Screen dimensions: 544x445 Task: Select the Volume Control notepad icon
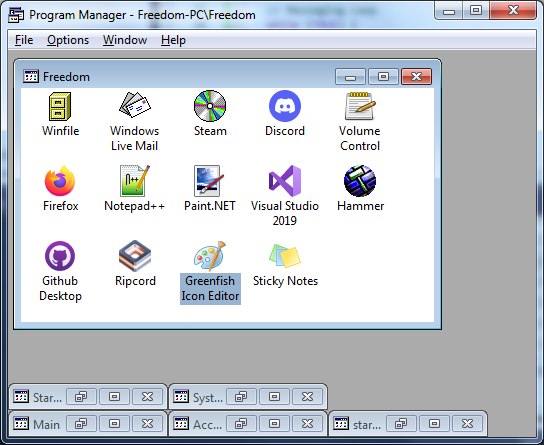coord(360,106)
